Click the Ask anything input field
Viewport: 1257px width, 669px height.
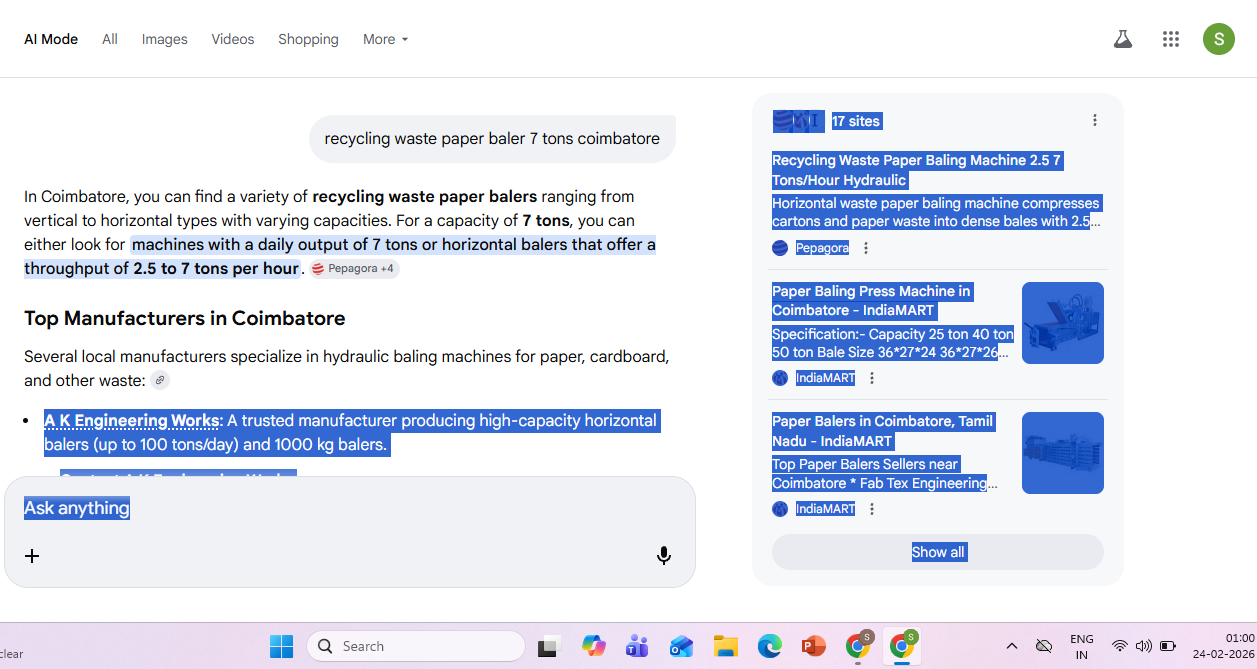pos(350,508)
